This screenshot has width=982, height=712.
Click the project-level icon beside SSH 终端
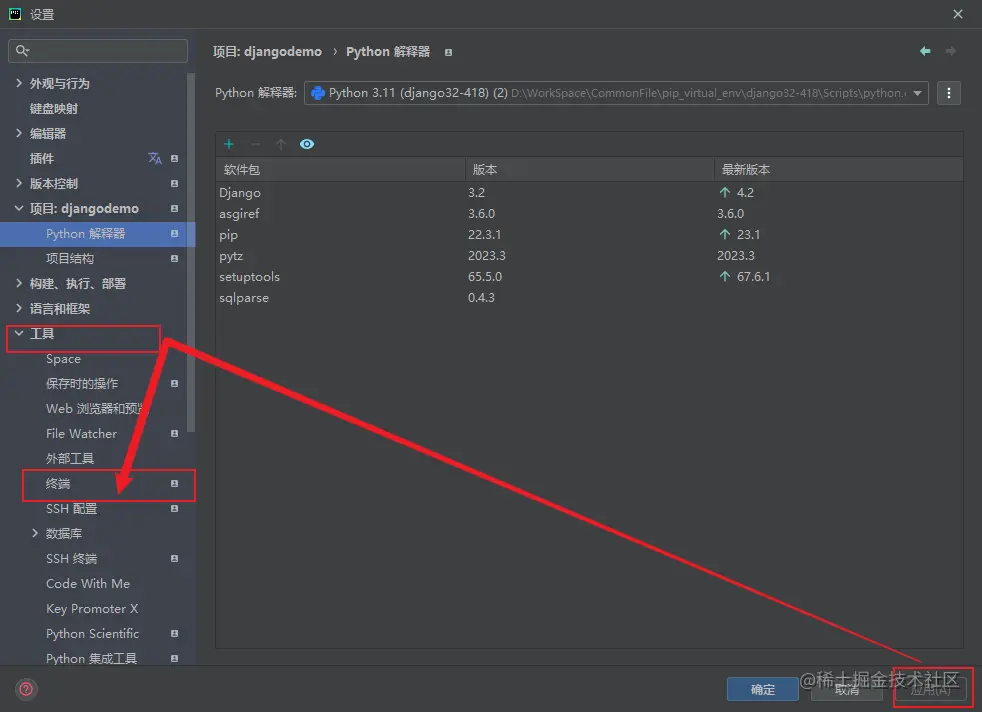click(175, 559)
